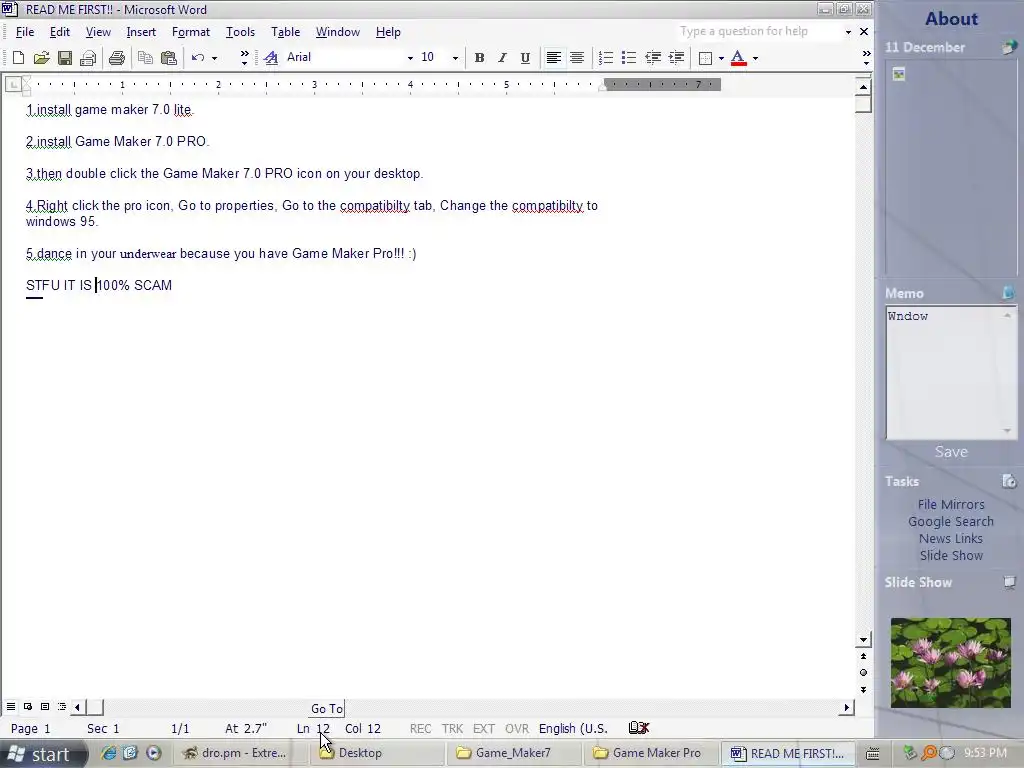Switch to Game Maker Pro taskbar window
Screen dimensions: 1024x768
(648, 753)
